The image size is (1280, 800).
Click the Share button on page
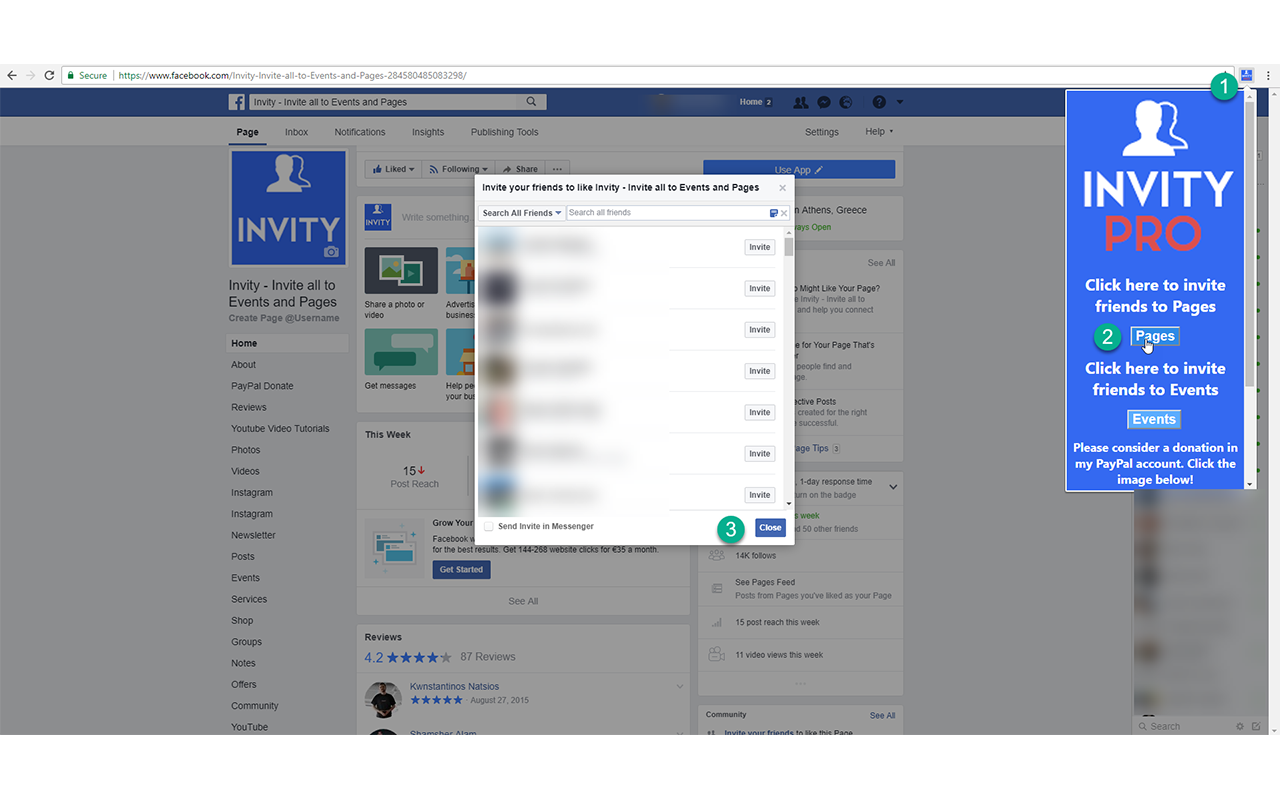[520, 169]
